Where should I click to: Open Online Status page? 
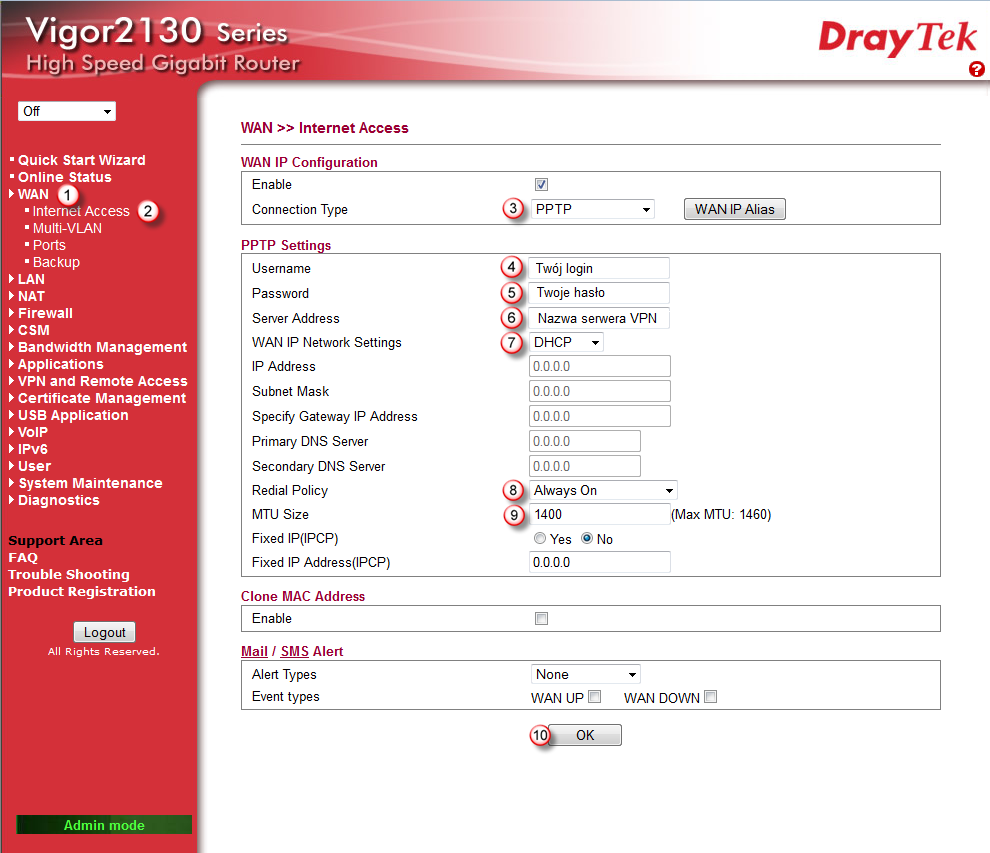click(x=64, y=177)
